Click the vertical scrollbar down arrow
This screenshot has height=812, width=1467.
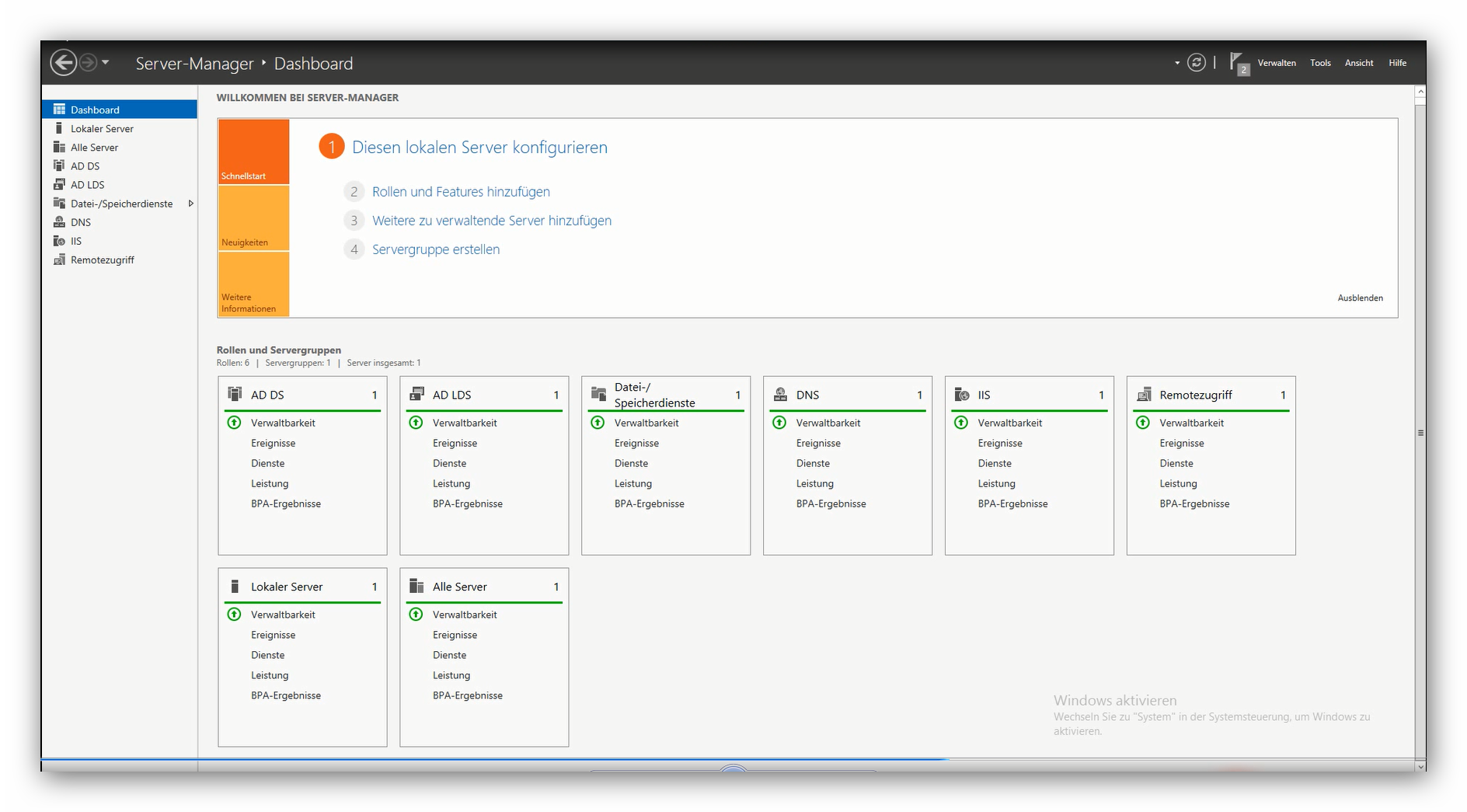(x=1420, y=766)
